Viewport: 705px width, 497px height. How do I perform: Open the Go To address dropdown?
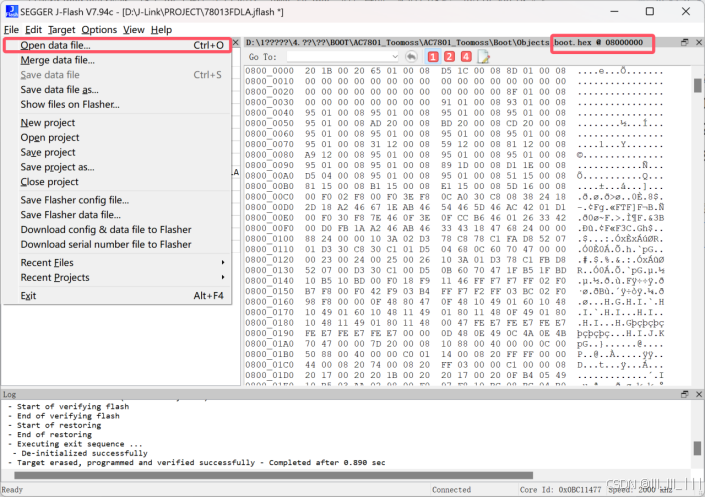[x=395, y=57]
